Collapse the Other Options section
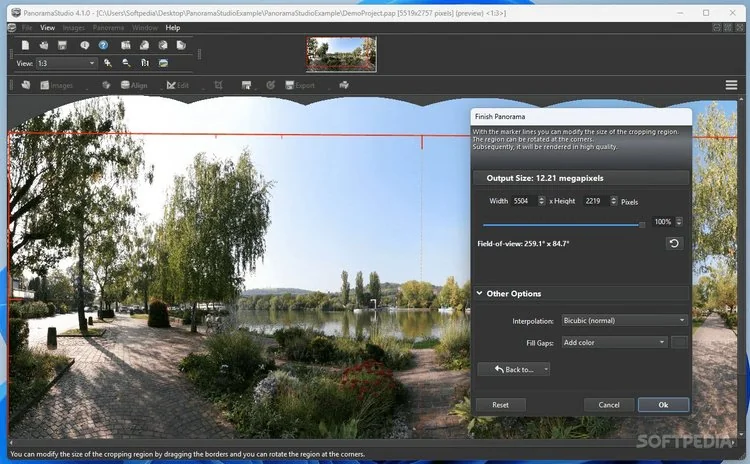 click(479, 293)
